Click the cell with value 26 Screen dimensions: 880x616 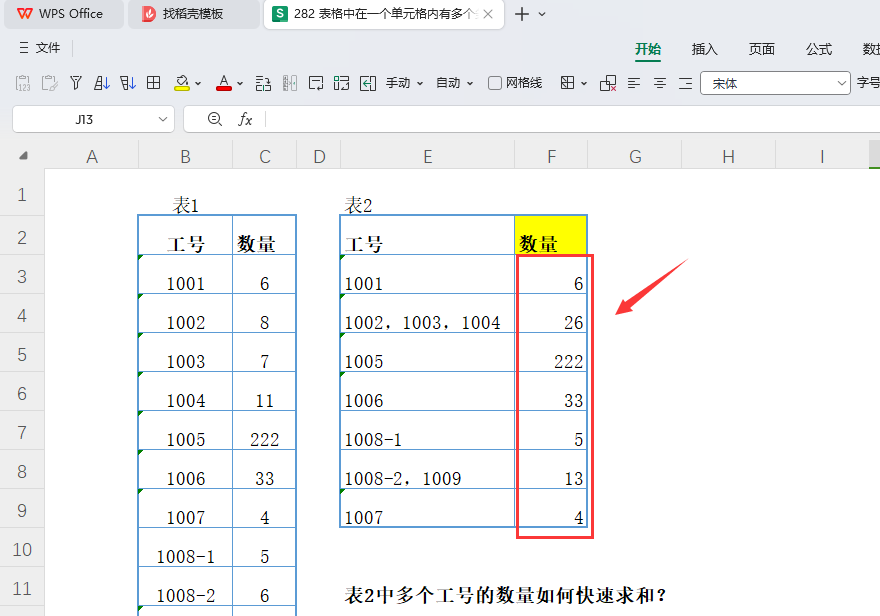(x=551, y=314)
